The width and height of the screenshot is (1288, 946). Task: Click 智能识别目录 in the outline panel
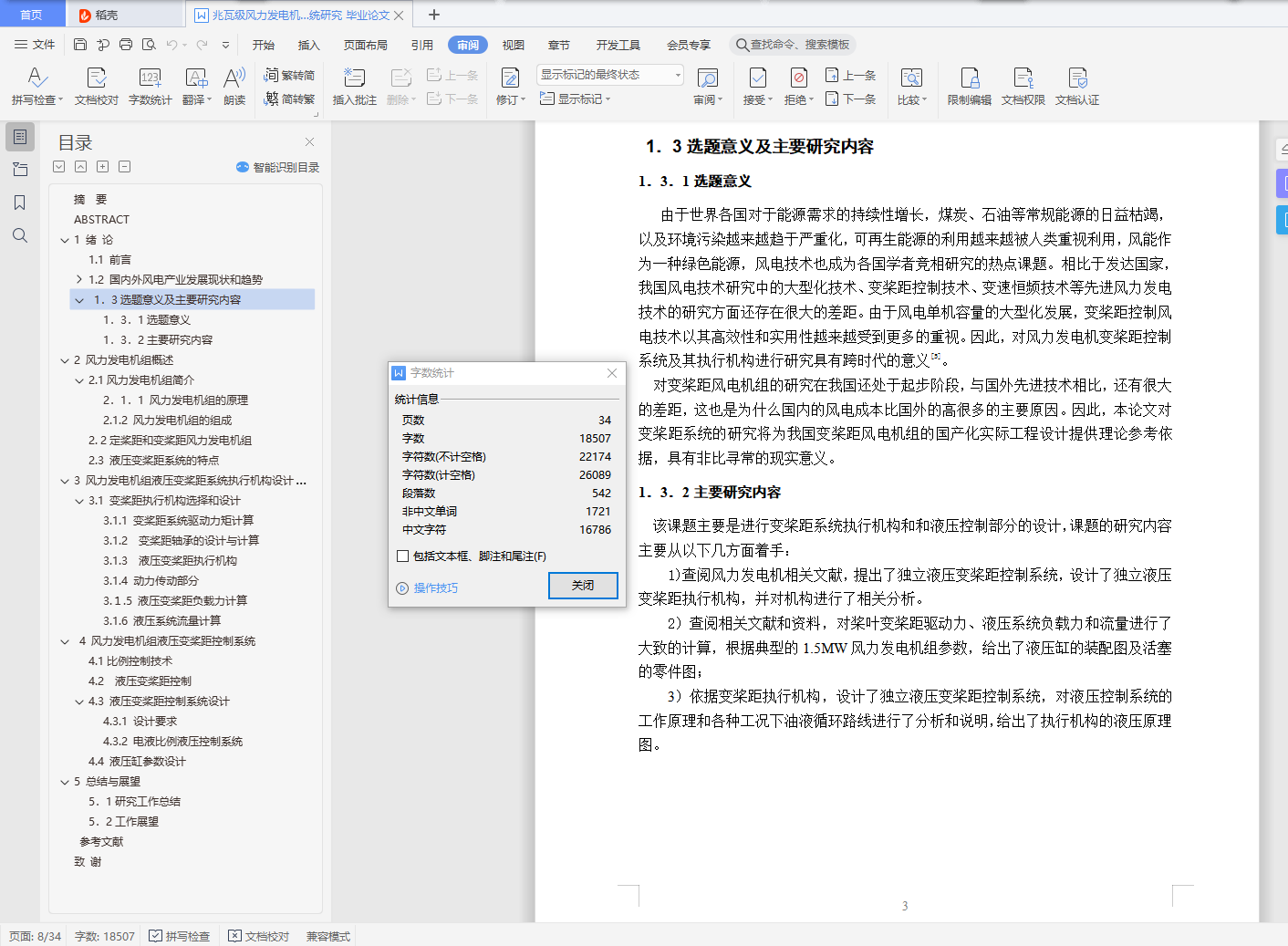[277, 167]
